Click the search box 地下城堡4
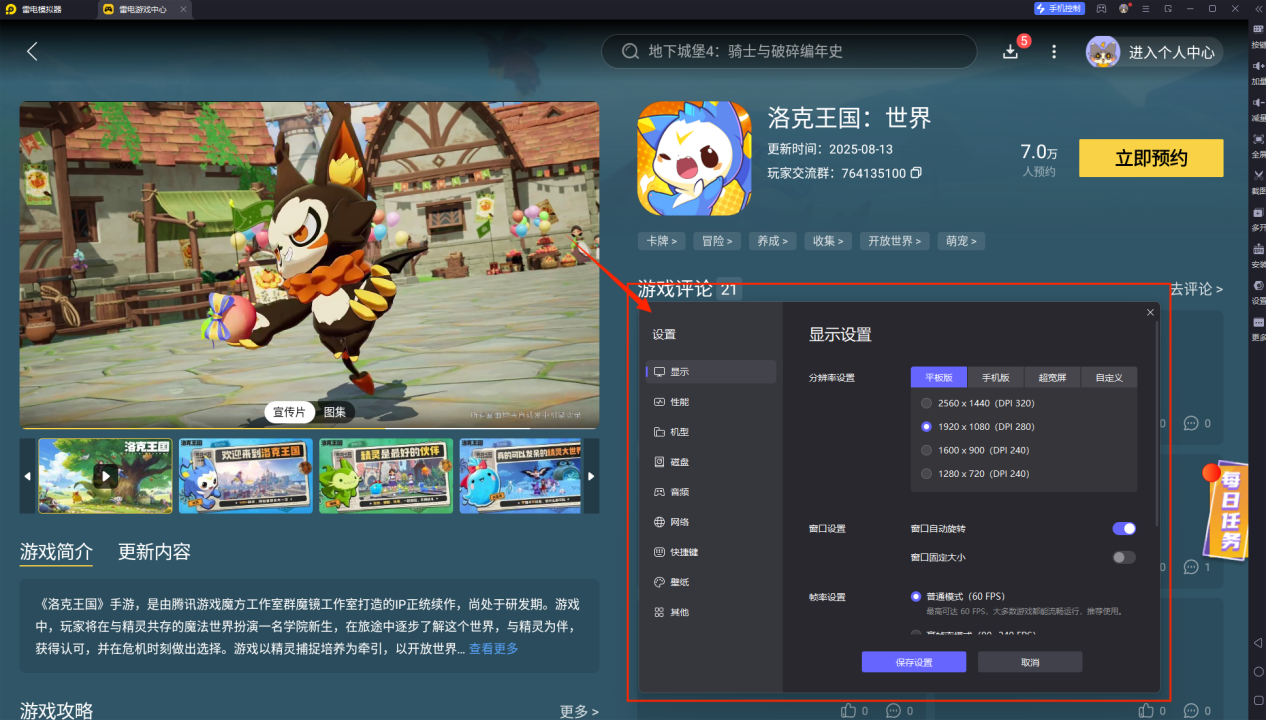The height and width of the screenshot is (720, 1266). (x=789, y=51)
